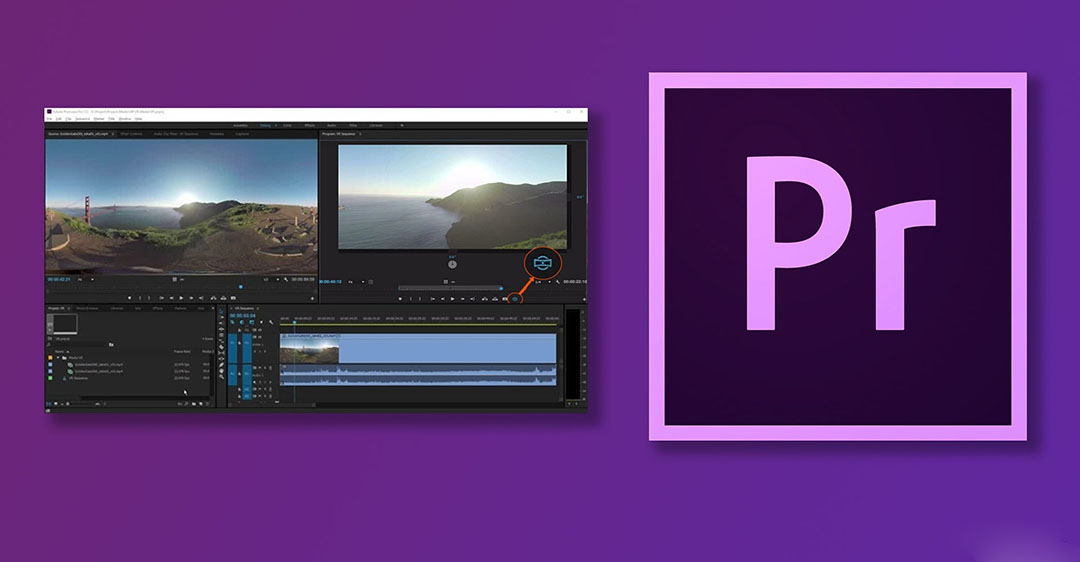The width and height of the screenshot is (1080, 562).
Task: Switch to the Audio workspace
Action: coord(331,125)
